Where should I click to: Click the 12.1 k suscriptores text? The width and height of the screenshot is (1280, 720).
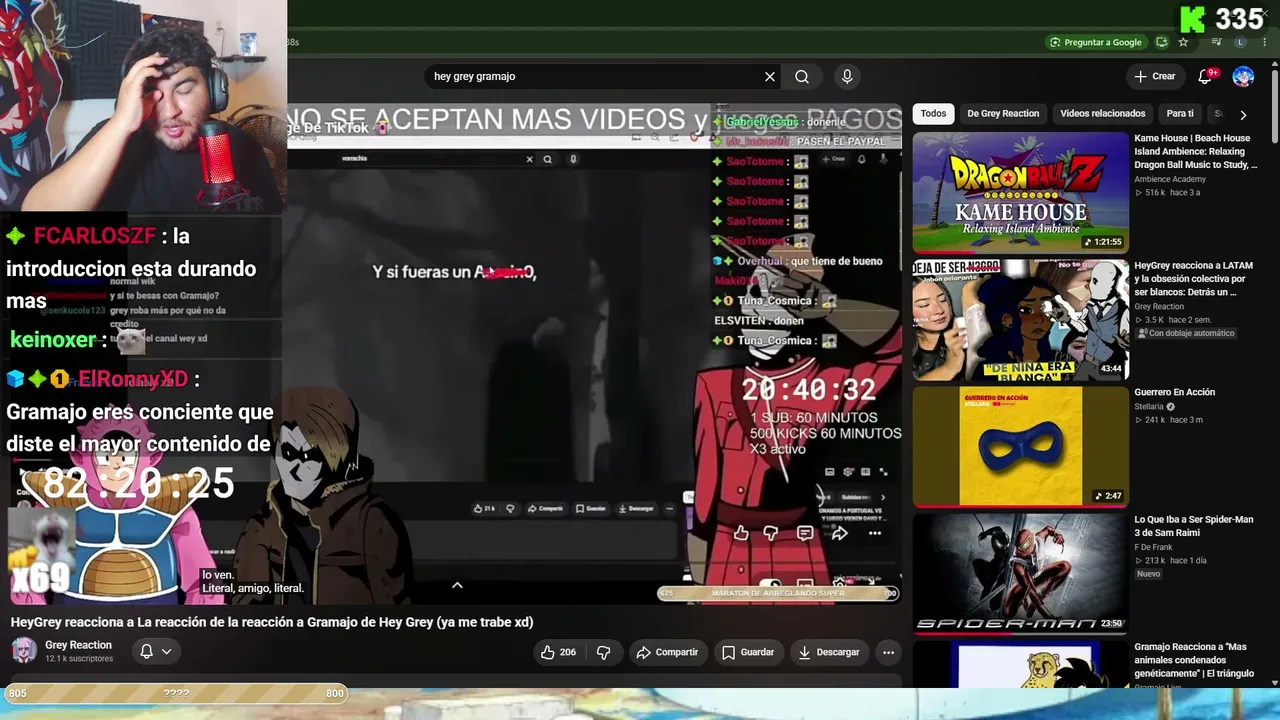pyautogui.click(x=79, y=659)
